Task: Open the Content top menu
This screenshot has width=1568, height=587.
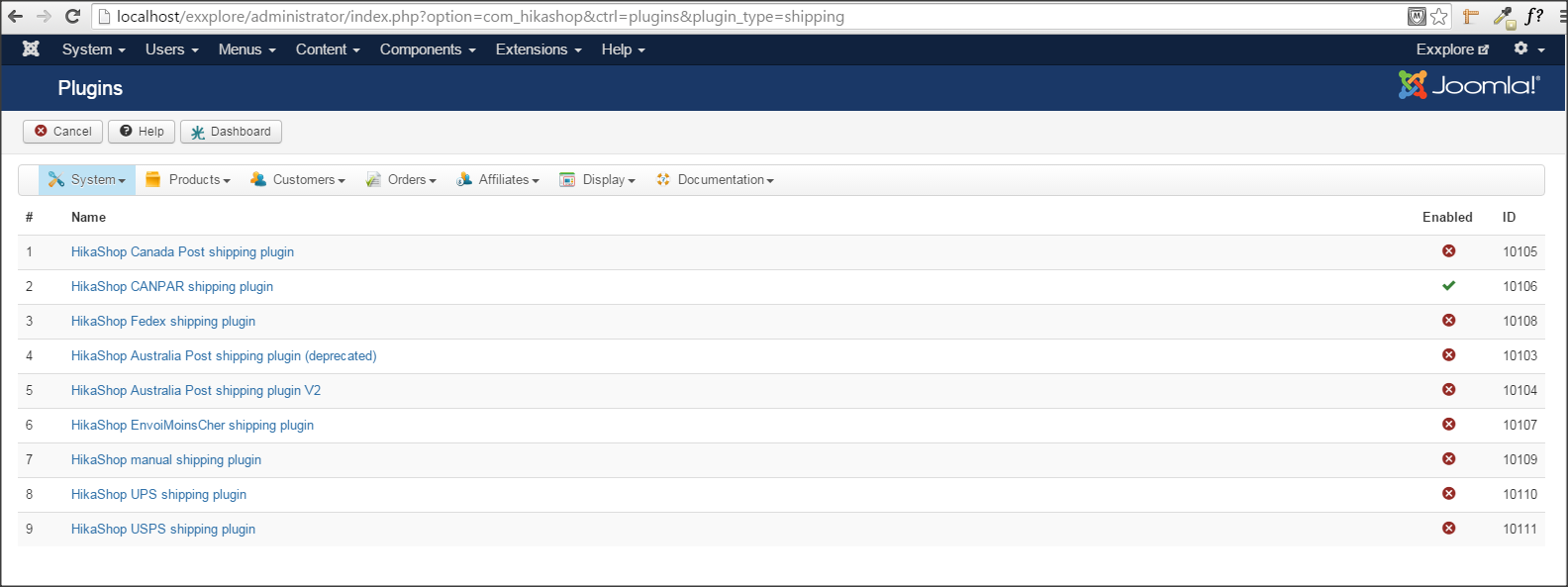Action: pyautogui.click(x=328, y=49)
